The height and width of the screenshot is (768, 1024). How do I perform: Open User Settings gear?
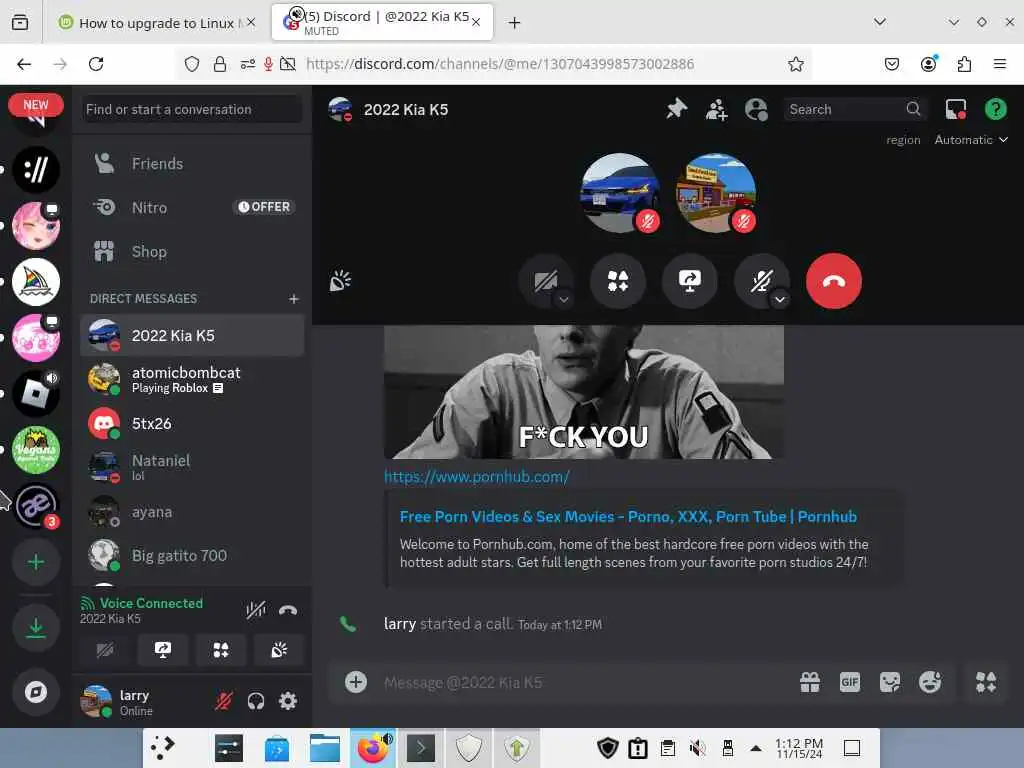288,701
